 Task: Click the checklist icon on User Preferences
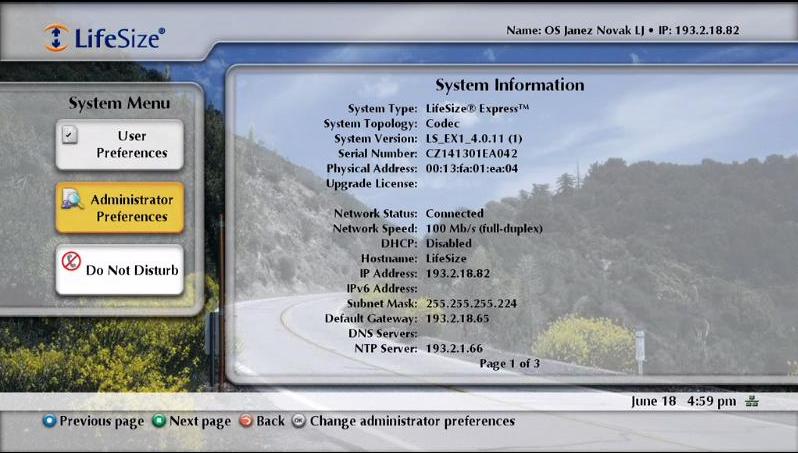(x=70, y=135)
